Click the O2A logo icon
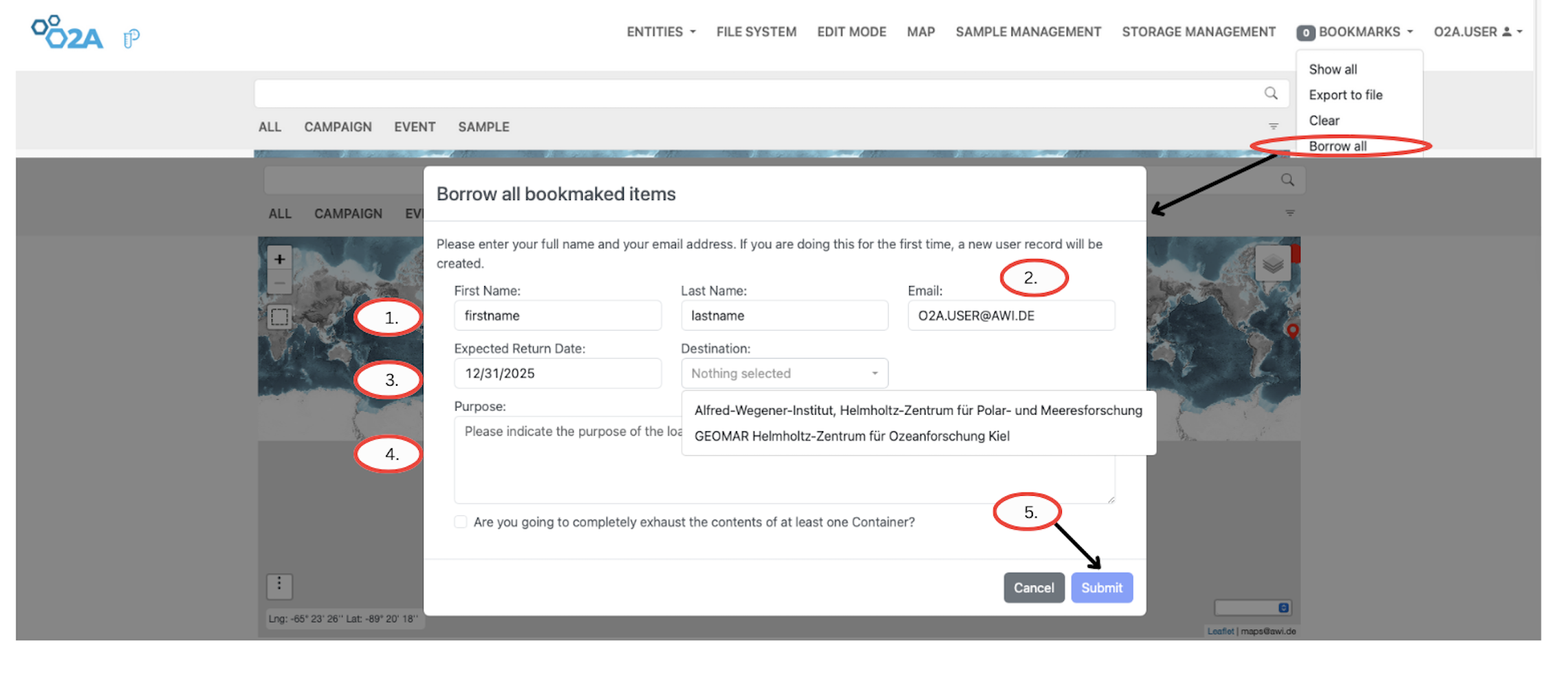The image size is (1568, 678). click(67, 32)
